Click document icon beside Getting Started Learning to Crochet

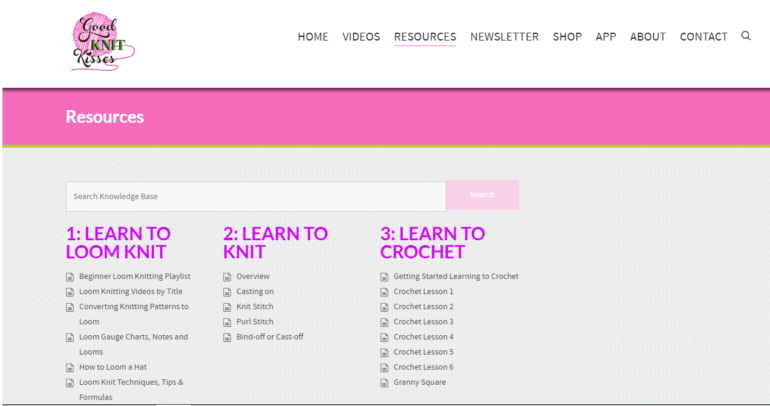(384, 277)
